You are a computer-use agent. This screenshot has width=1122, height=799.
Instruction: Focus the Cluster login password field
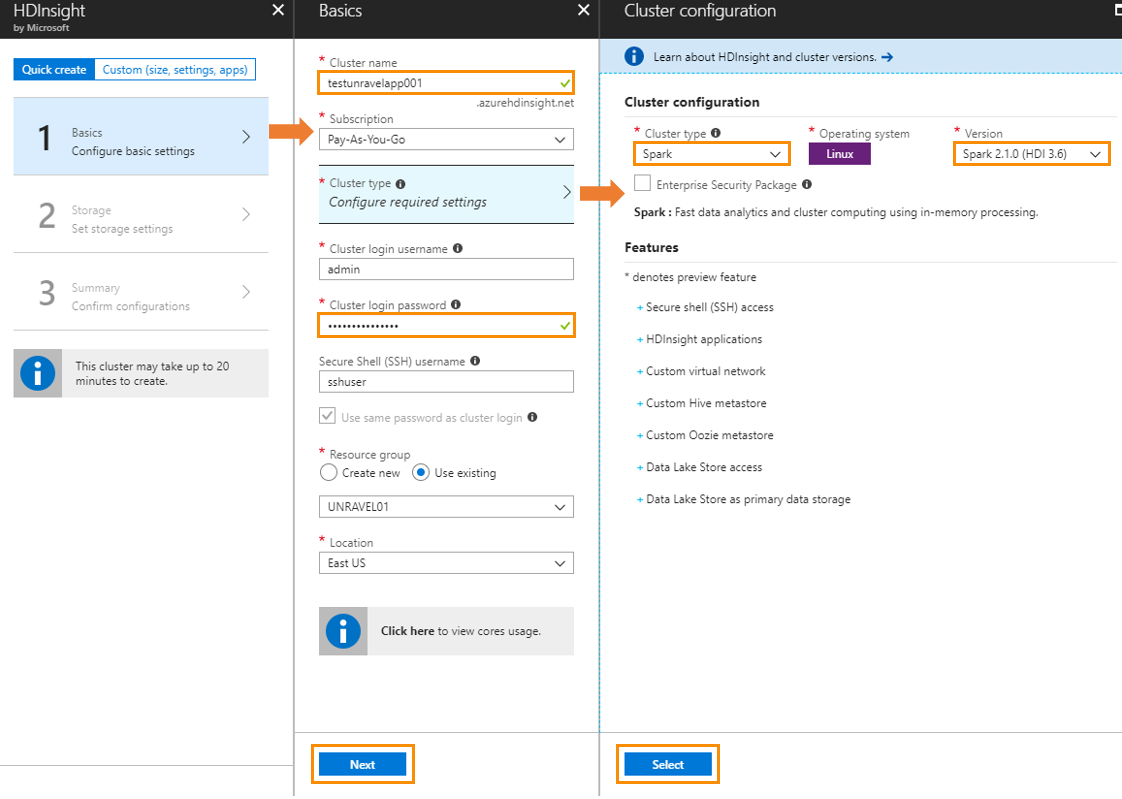[x=447, y=326]
